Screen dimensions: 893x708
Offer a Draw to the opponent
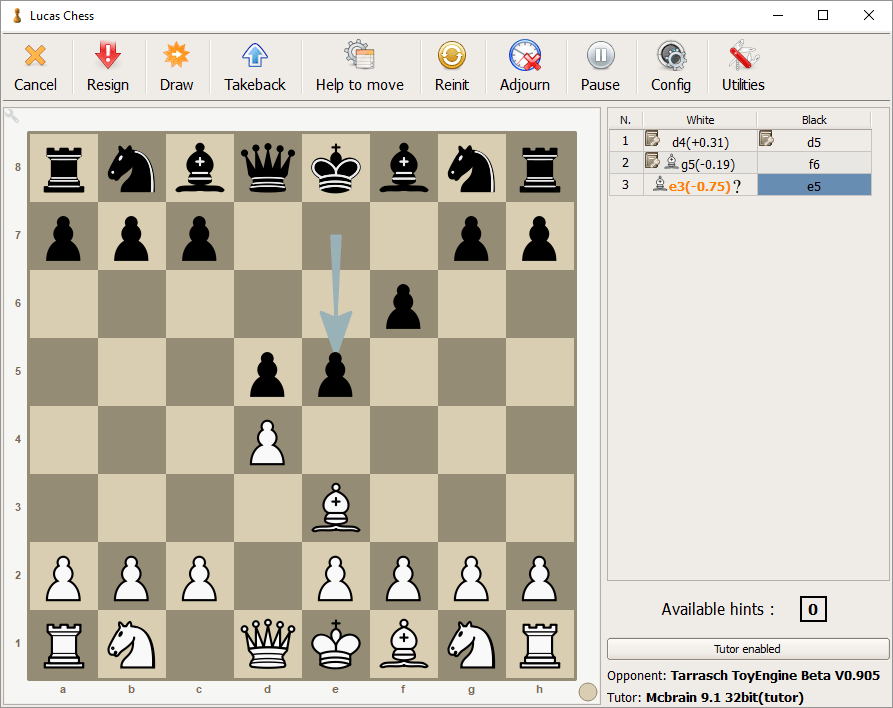tap(176, 67)
